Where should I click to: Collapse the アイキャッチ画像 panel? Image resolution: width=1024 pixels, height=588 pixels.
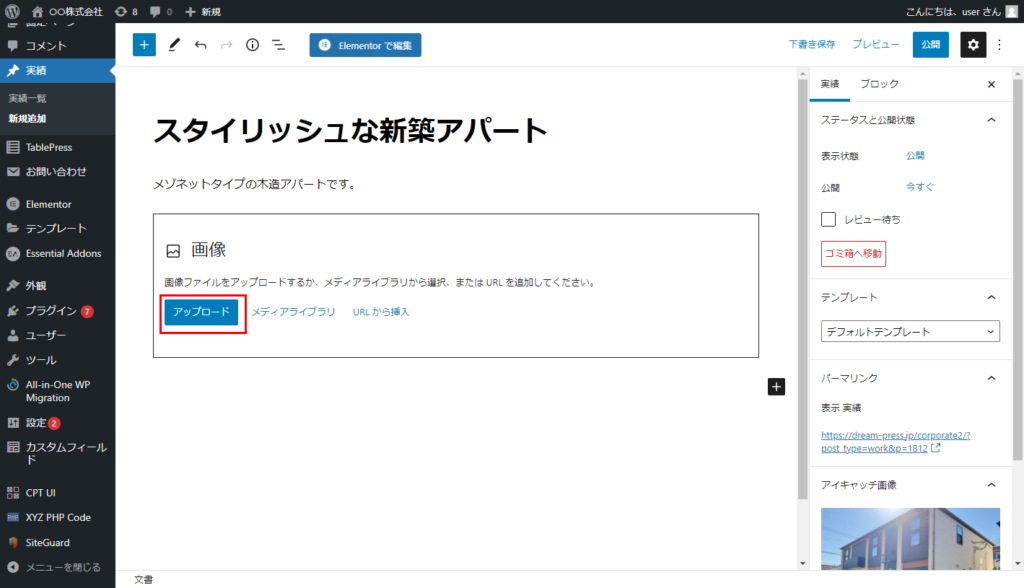point(991,485)
